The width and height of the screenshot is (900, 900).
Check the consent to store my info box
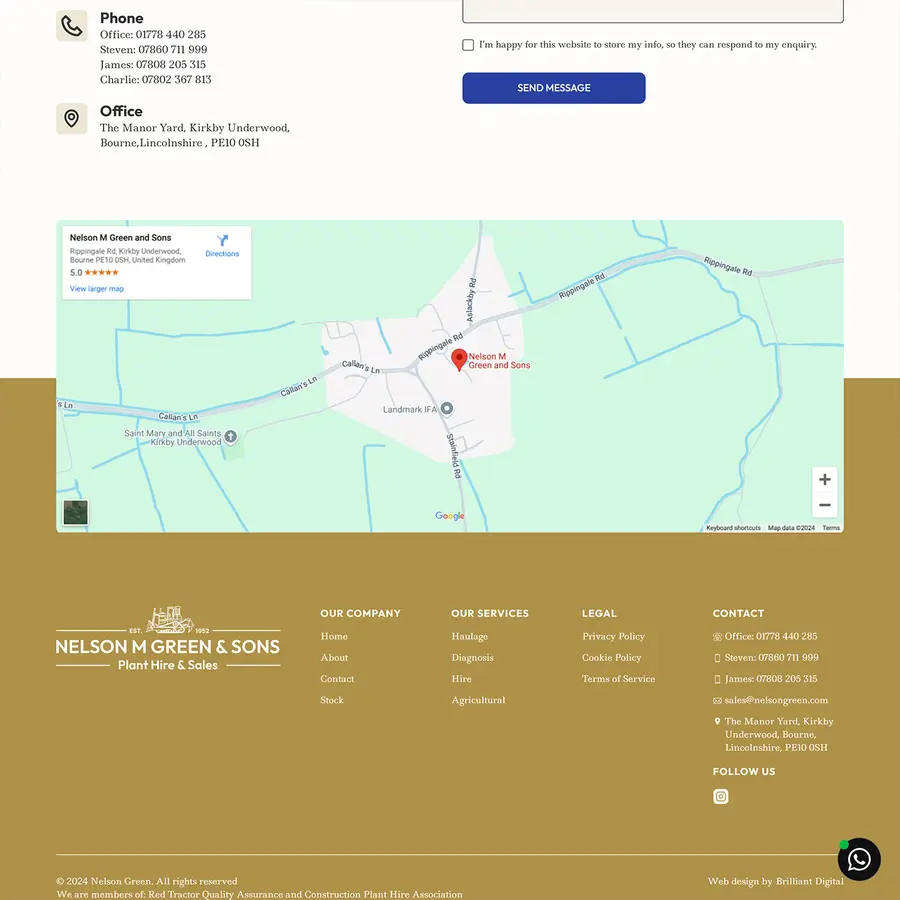pyautogui.click(x=468, y=45)
